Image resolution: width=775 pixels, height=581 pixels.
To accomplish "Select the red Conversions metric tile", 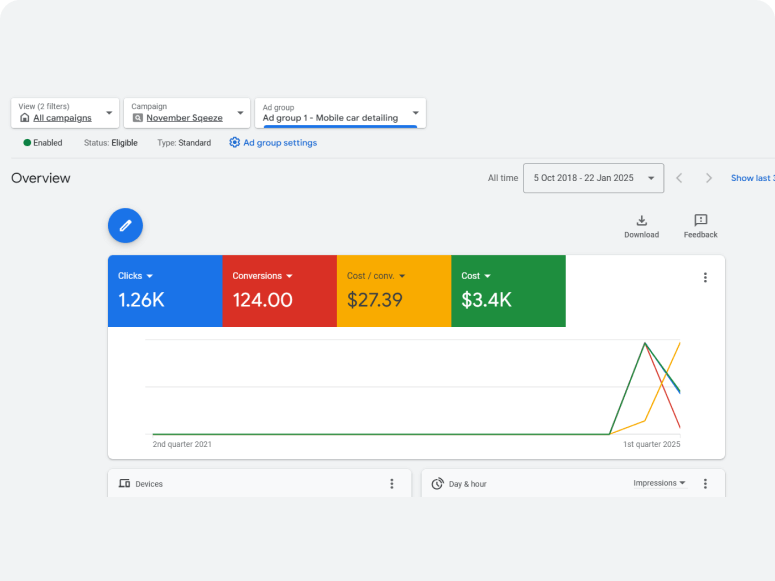I will point(279,291).
